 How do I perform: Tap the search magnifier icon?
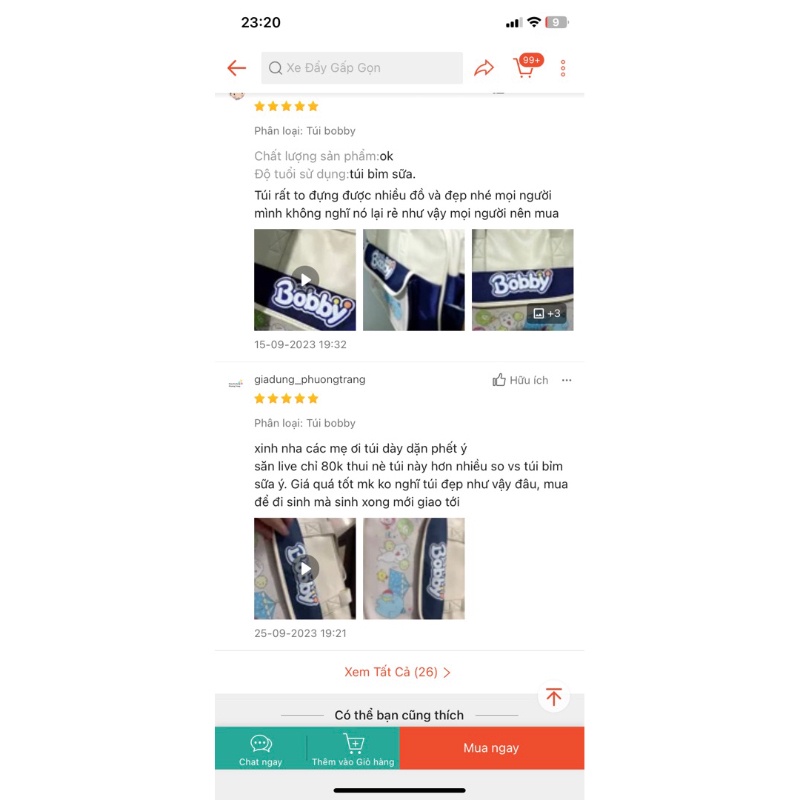[275, 68]
